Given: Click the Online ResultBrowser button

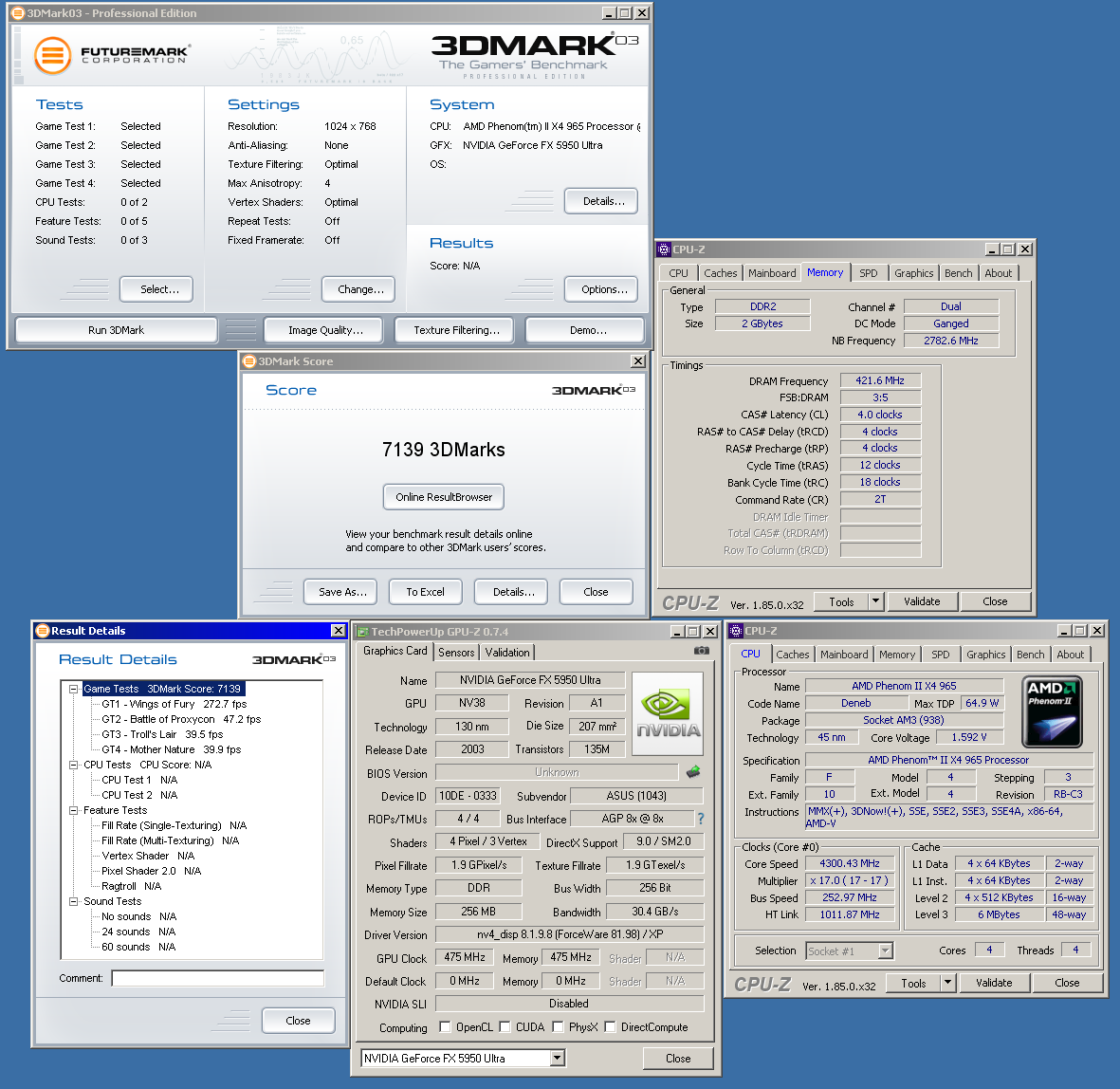Looking at the screenshot, I should pos(444,497).
